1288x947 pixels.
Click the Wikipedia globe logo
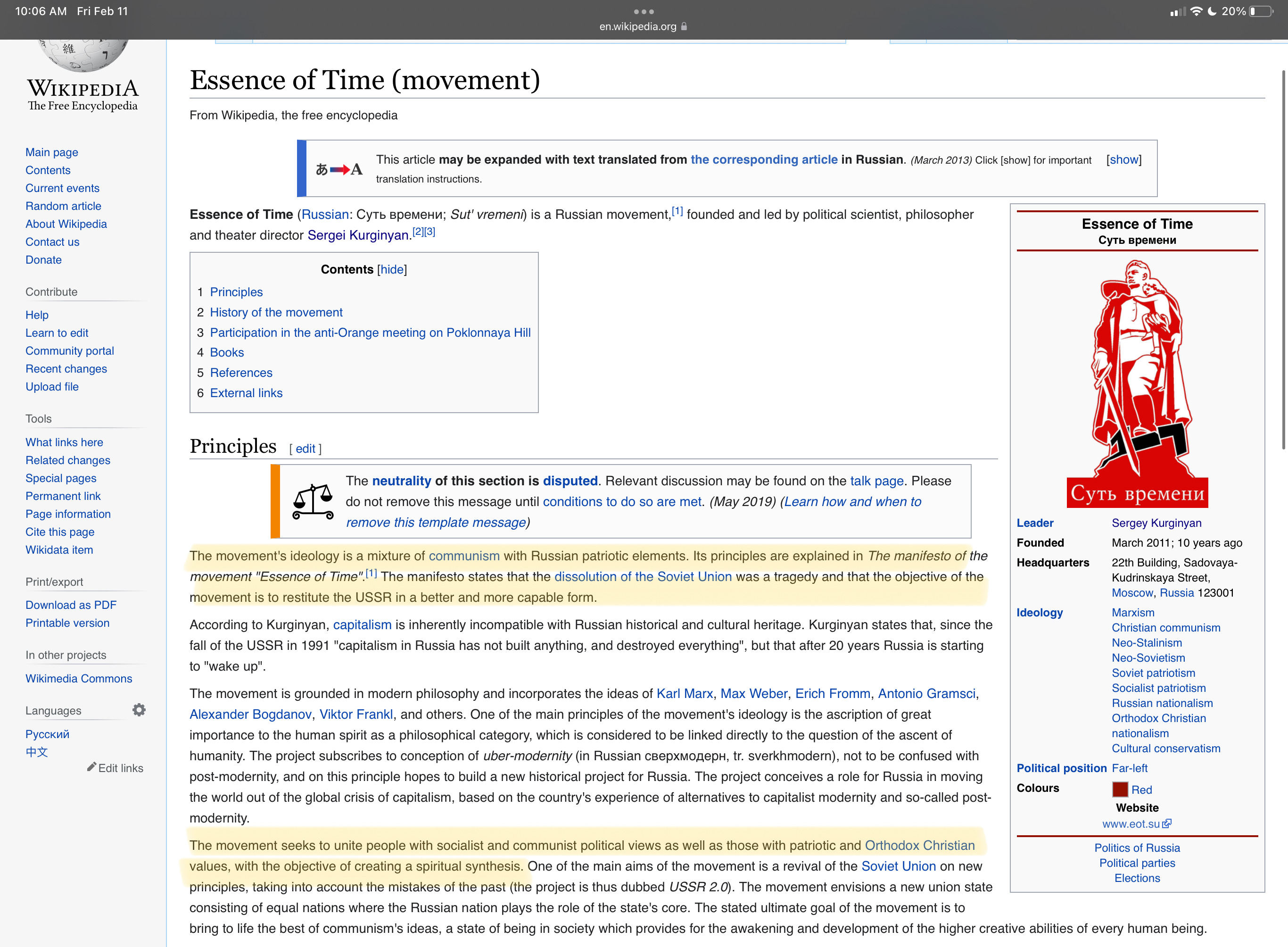[83, 55]
